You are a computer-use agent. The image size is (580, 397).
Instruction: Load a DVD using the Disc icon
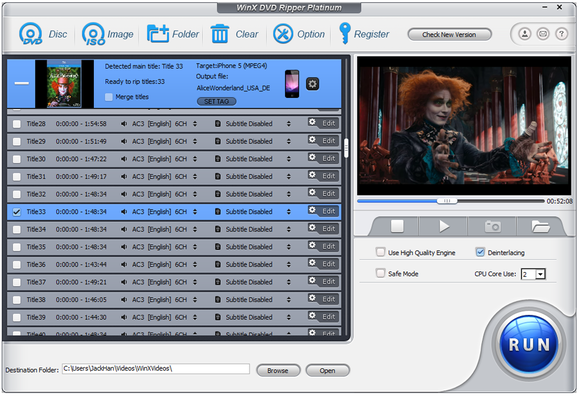click(x=31, y=34)
